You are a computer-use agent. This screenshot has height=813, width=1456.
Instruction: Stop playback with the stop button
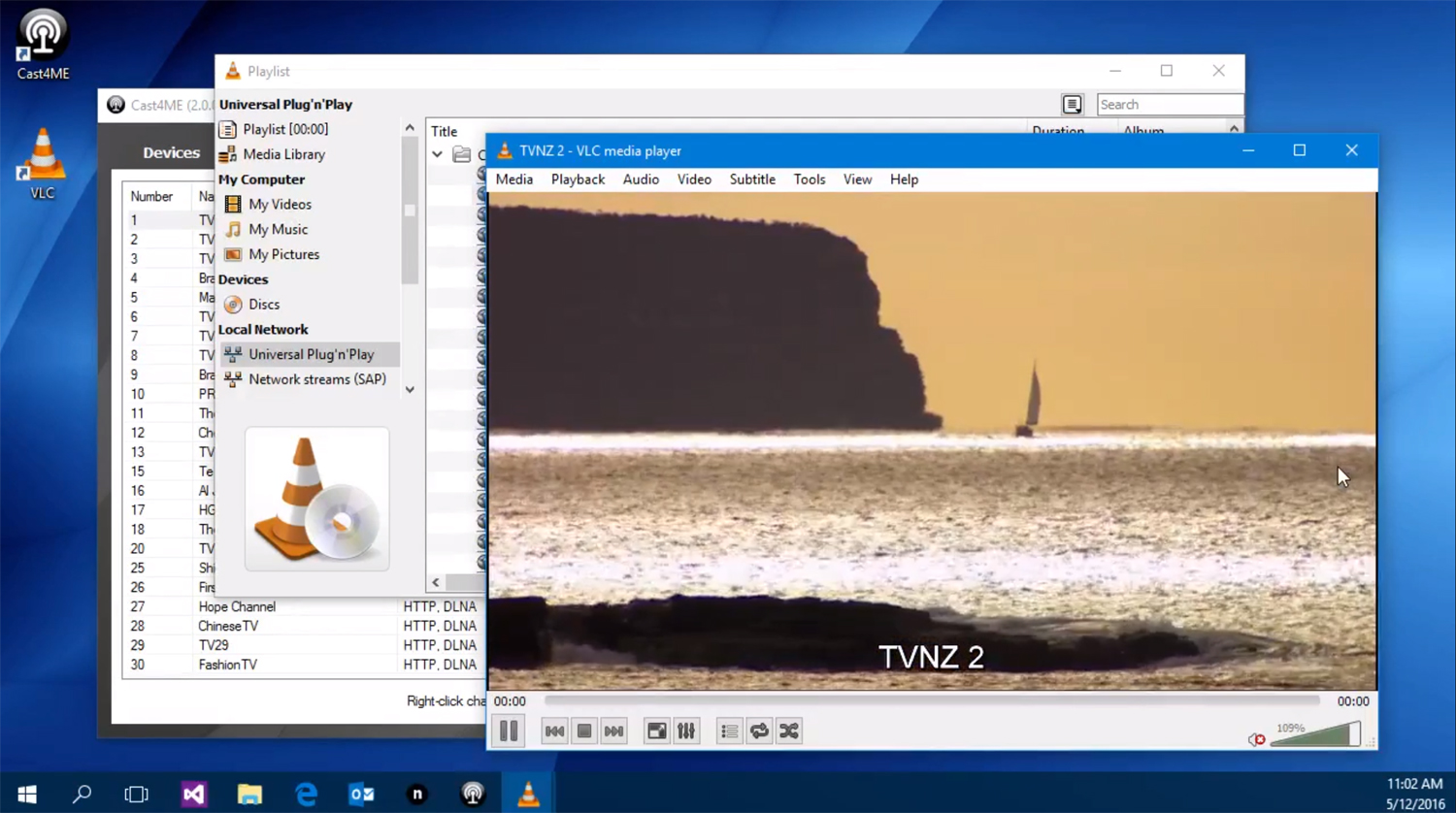coord(584,731)
